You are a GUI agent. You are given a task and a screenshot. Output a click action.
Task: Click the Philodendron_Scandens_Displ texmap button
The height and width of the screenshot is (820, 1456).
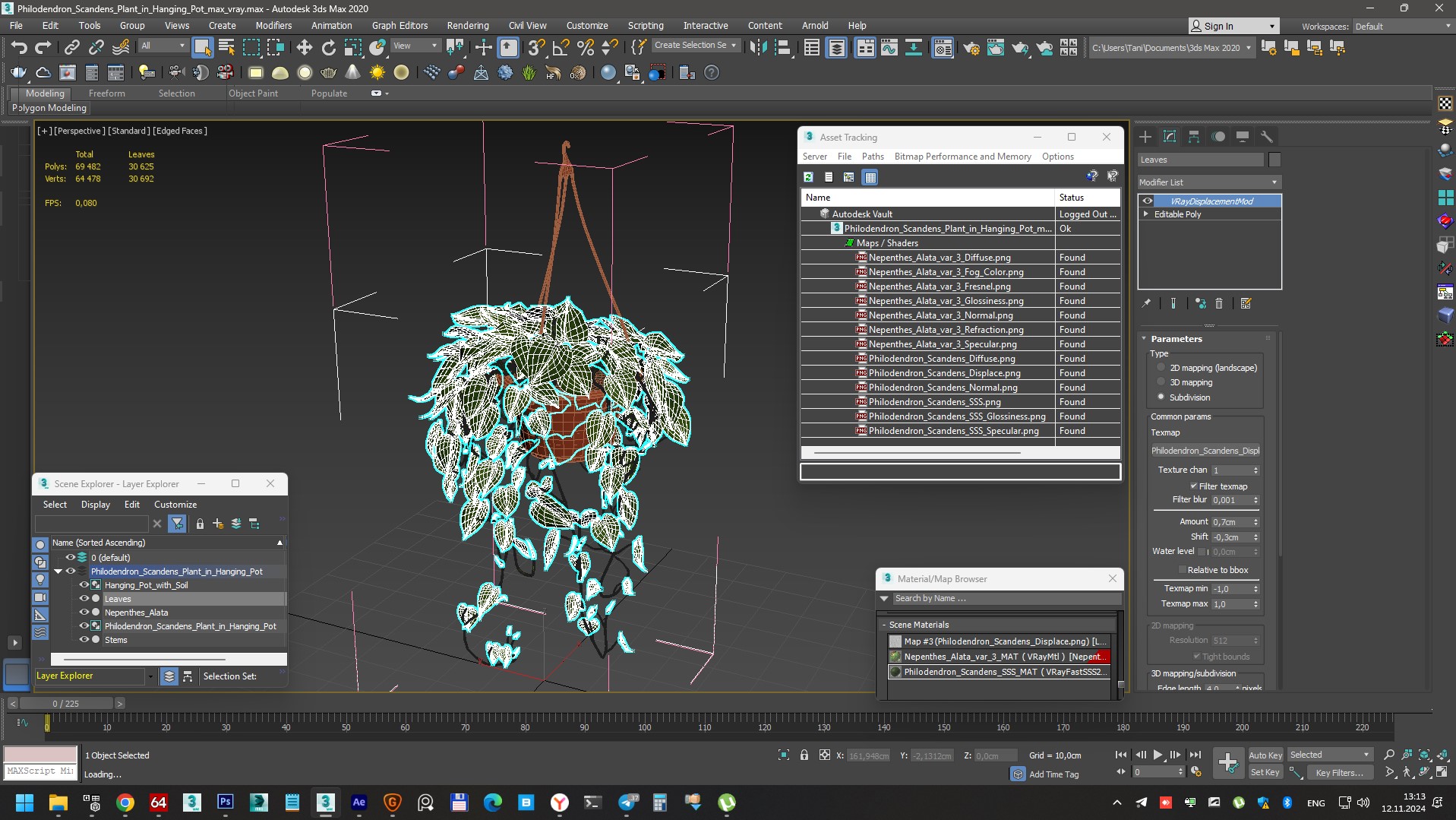tap(1205, 451)
